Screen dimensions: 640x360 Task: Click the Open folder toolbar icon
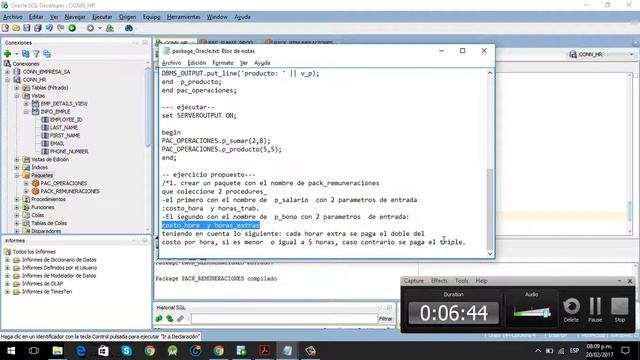pyautogui.click(x=16, y=28)
